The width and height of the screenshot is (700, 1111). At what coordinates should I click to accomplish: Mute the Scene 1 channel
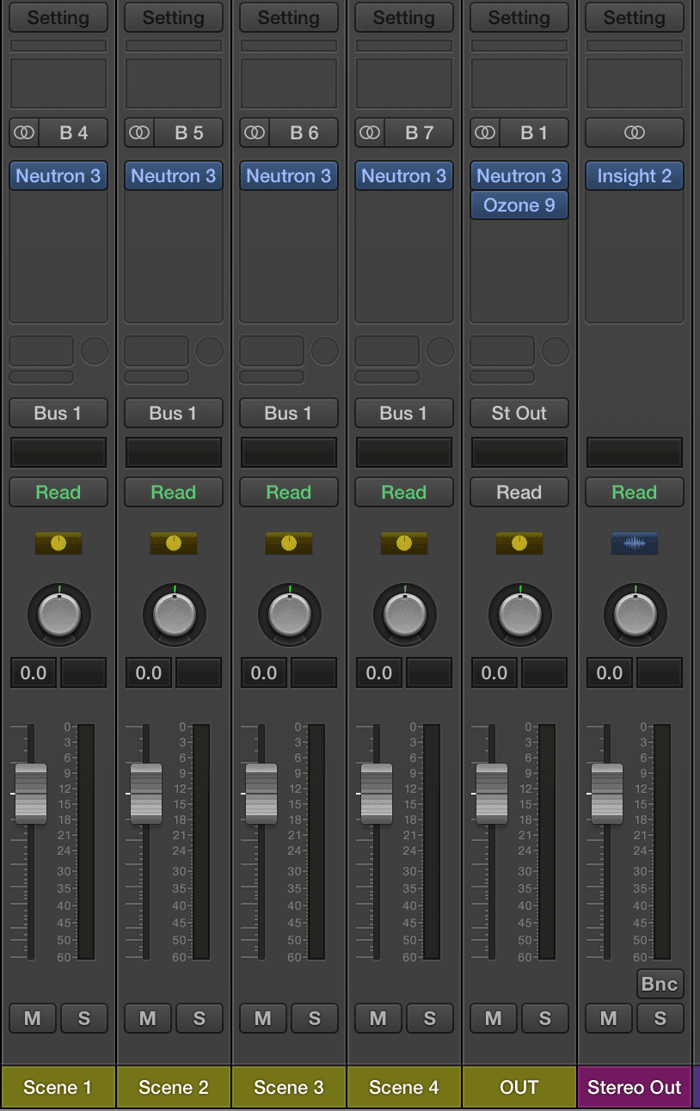point(33,1018)
